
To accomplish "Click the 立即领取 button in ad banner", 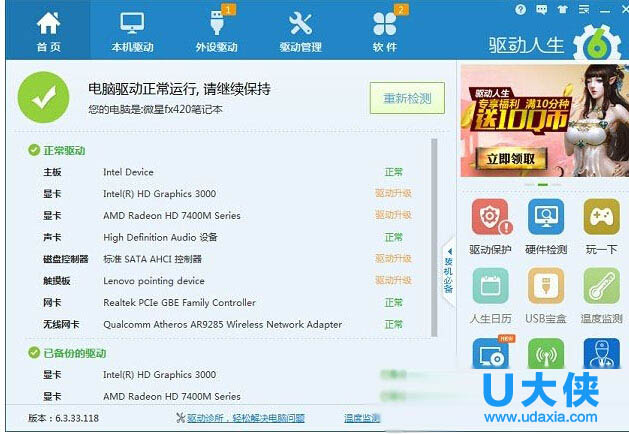I will (x=510, y=158).
